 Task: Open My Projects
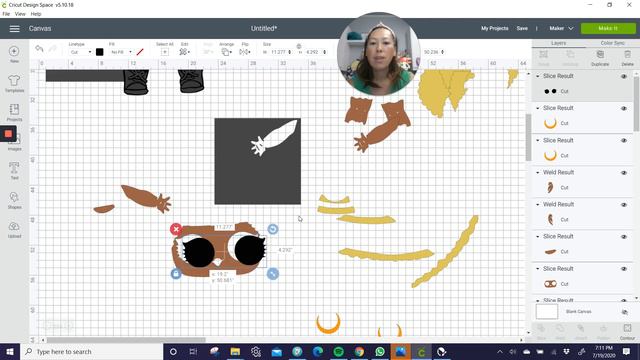click(x=494, y=29)
